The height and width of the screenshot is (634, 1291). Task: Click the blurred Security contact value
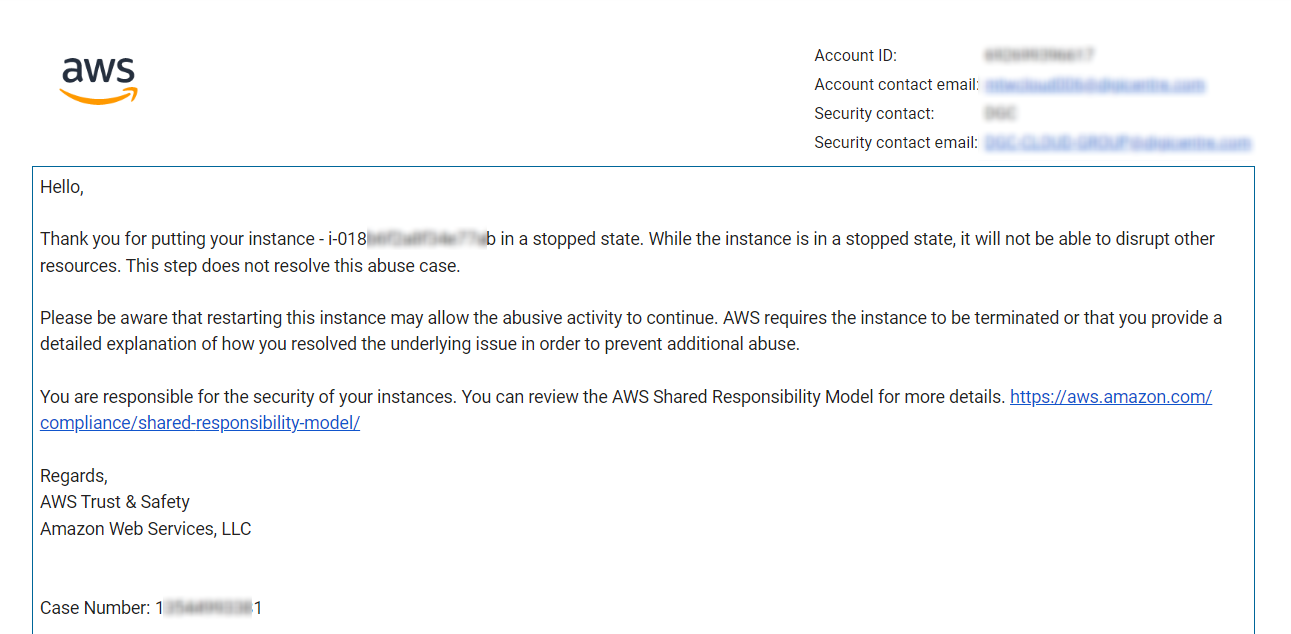pyautogui.click(x=1000, y=114)
